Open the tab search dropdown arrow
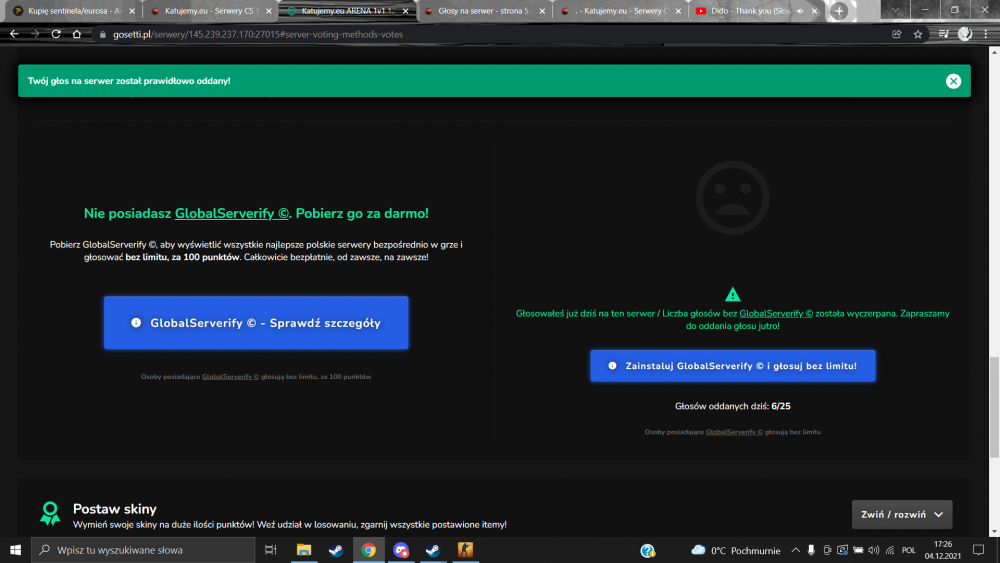The width and height of the screenshot is (1000, 563). coord(895,10)
